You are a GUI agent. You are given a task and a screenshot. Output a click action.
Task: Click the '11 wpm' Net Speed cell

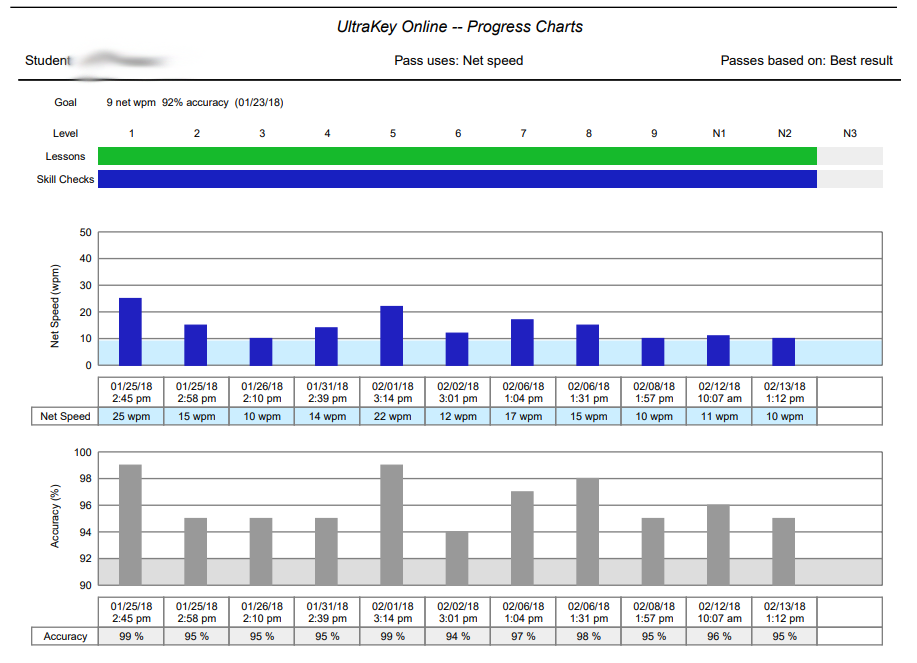click(x=719, y=416)
